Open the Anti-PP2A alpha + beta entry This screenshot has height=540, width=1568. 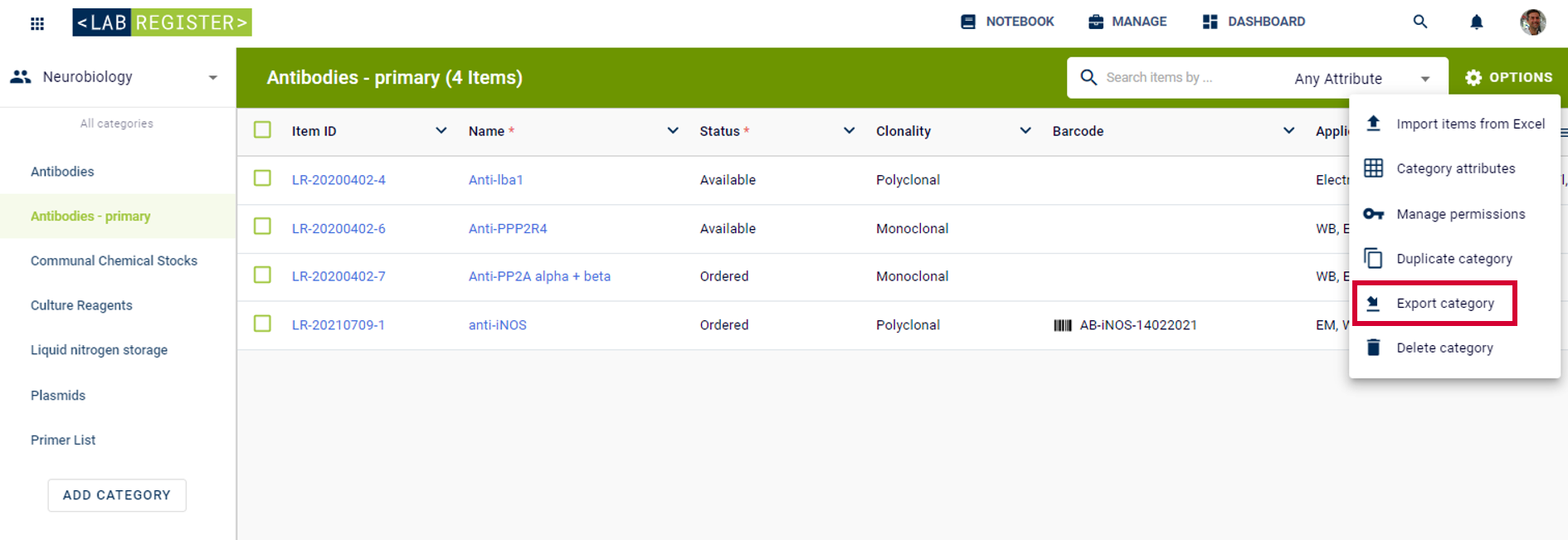coord(539,276)
